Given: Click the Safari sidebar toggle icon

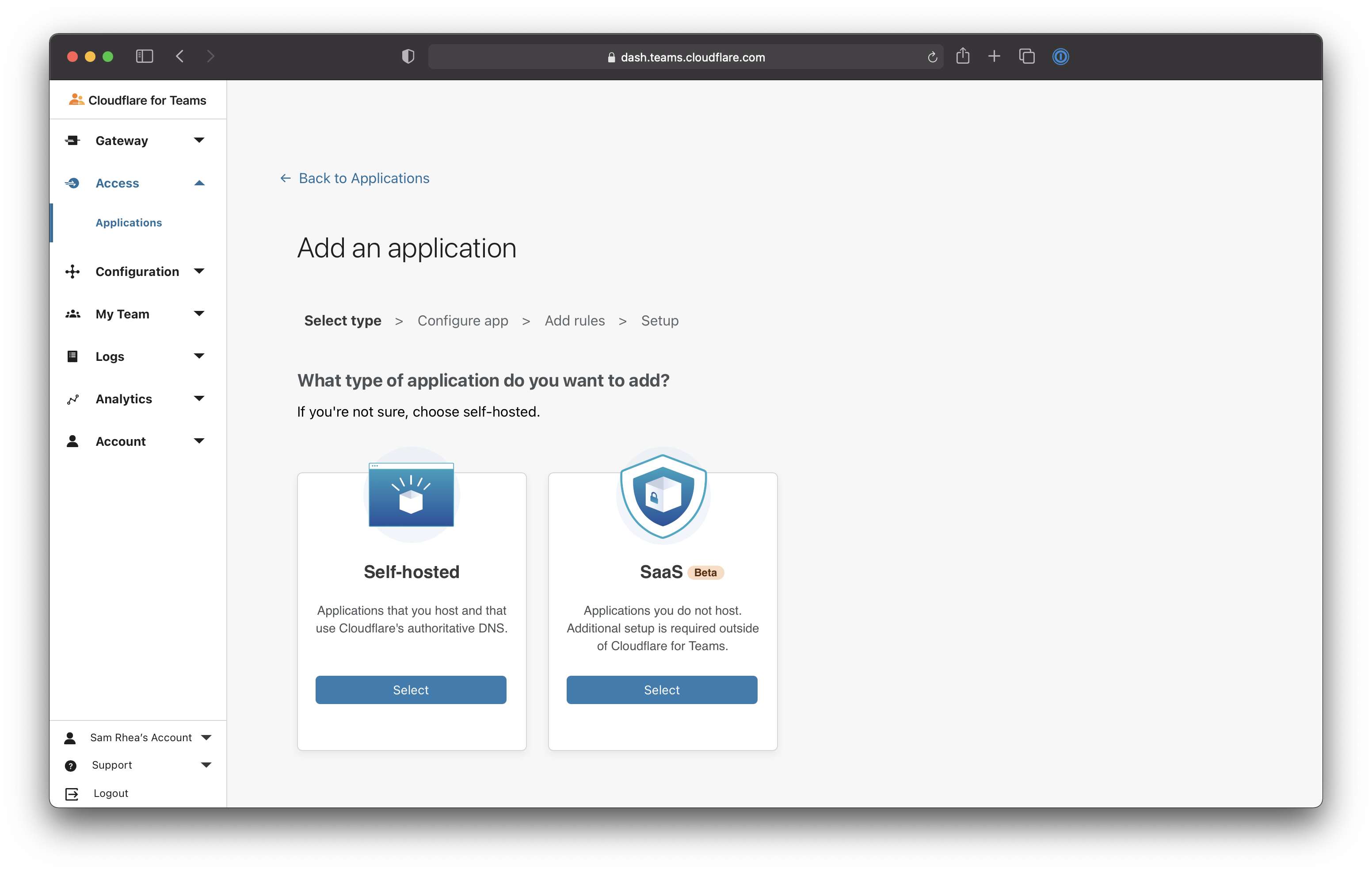Looking at the screenshot, I should pyautogui.click(x=144, y=57).
